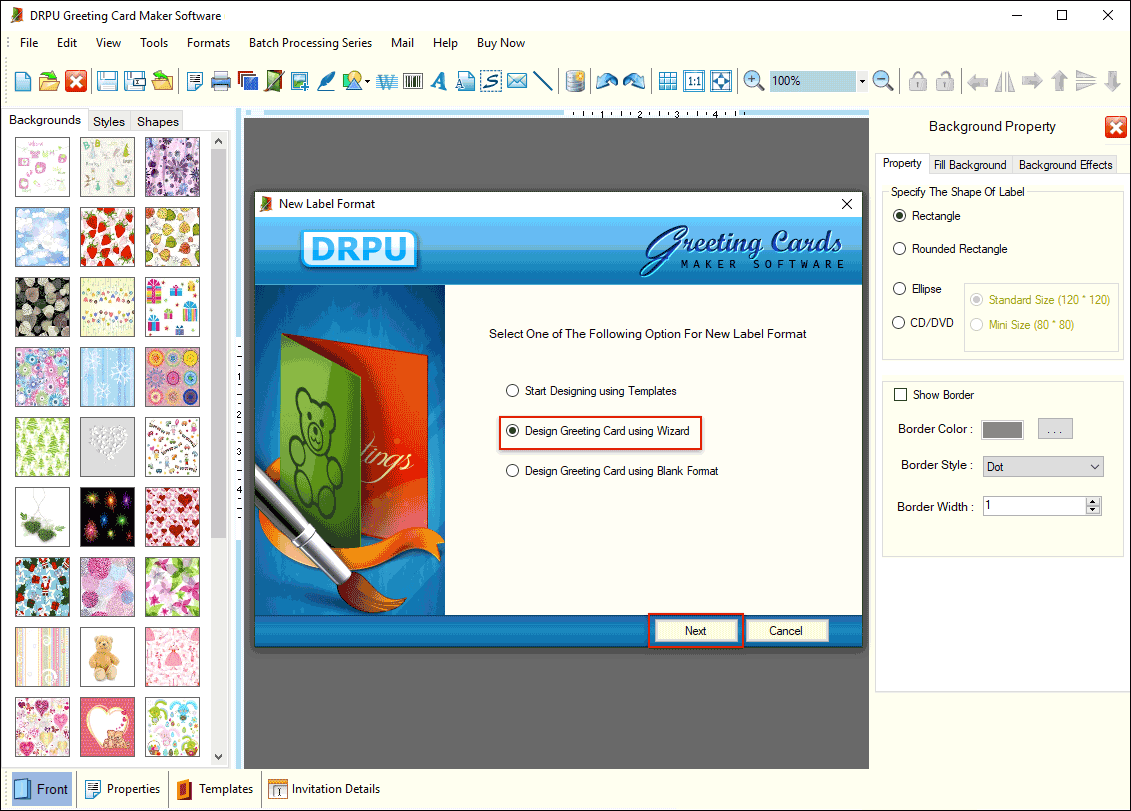Click the Border Width input field

pyautogui.click(x=1034, y=506)
